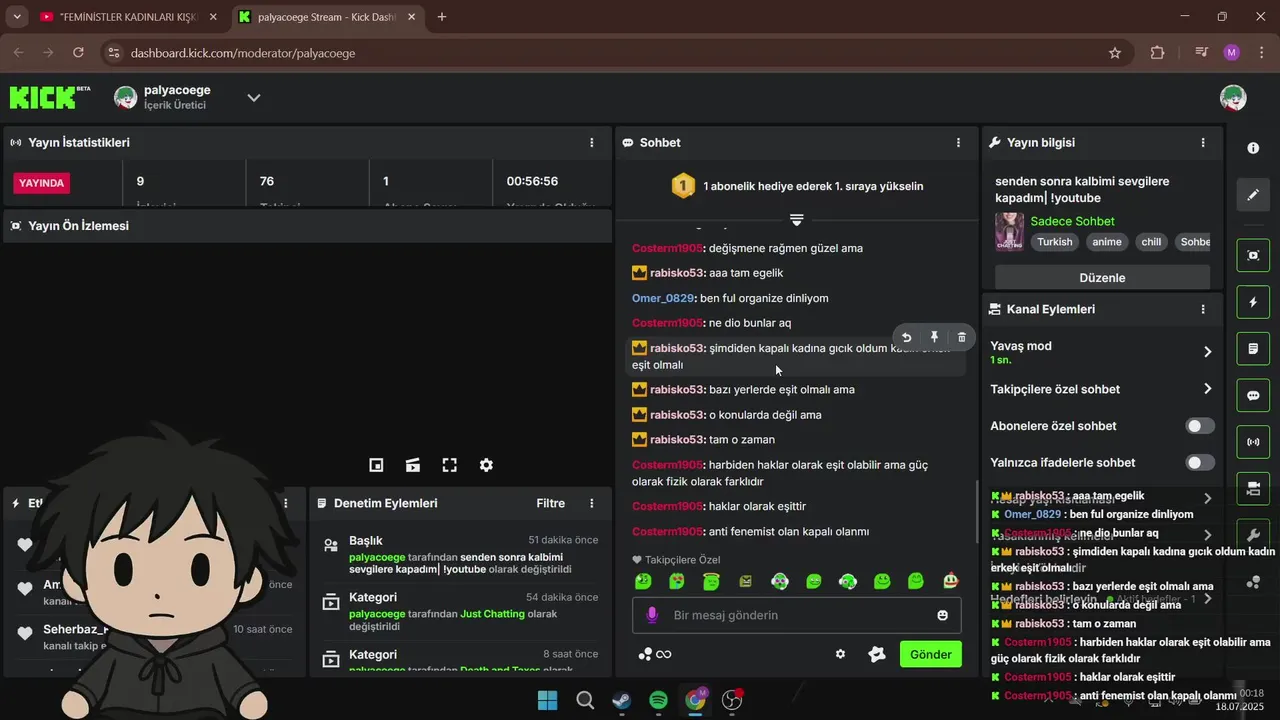Toggle the chat bubble panel sidebar icon
1280x720 pixels.
(1253, 395)
